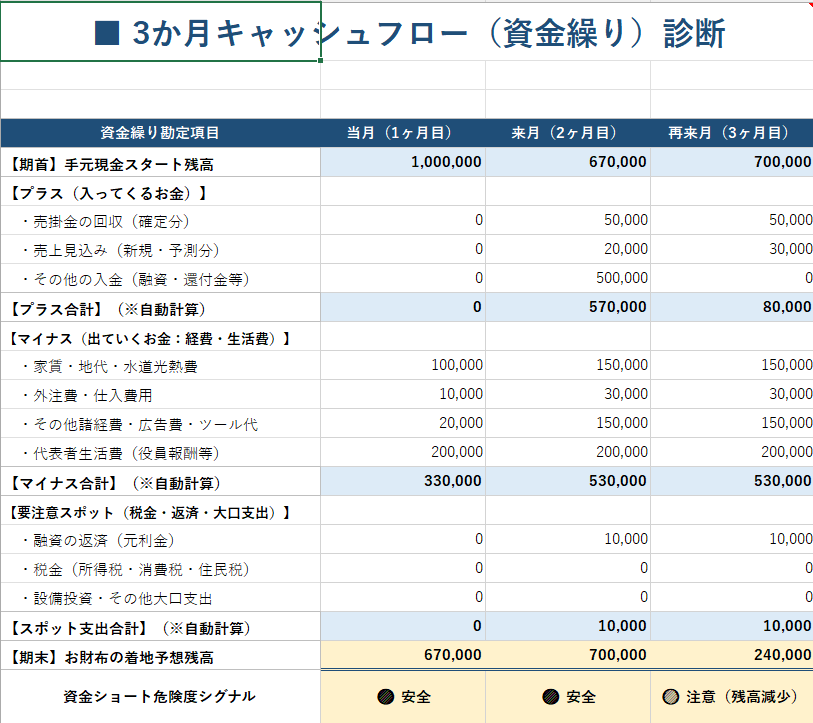Select the 330,000 マイナス合計 cell
Image resolution: width=813 pixels, height=723 pixels.
[x=403, y=481]
